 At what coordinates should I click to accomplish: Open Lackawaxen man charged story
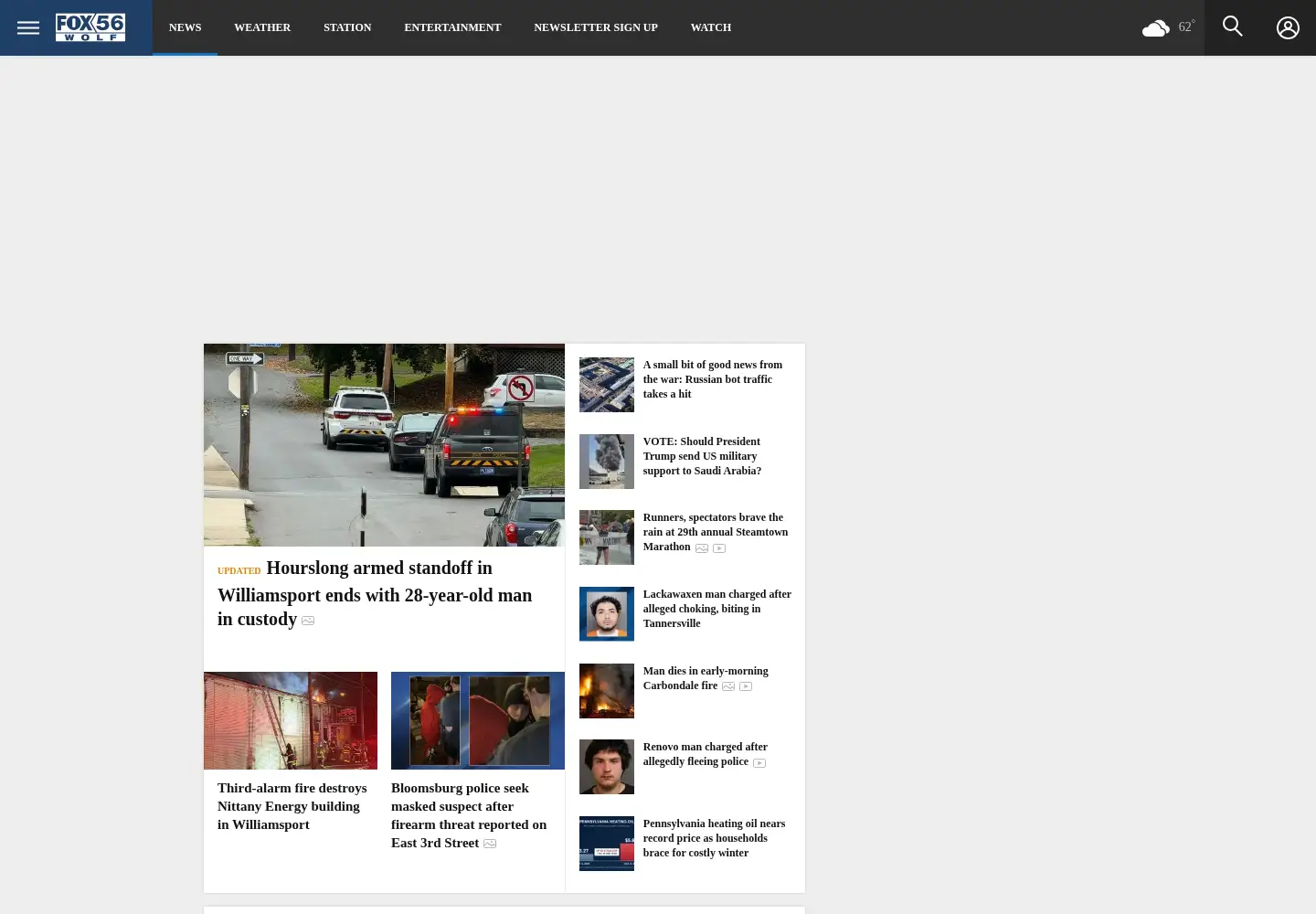click(716, 609)
